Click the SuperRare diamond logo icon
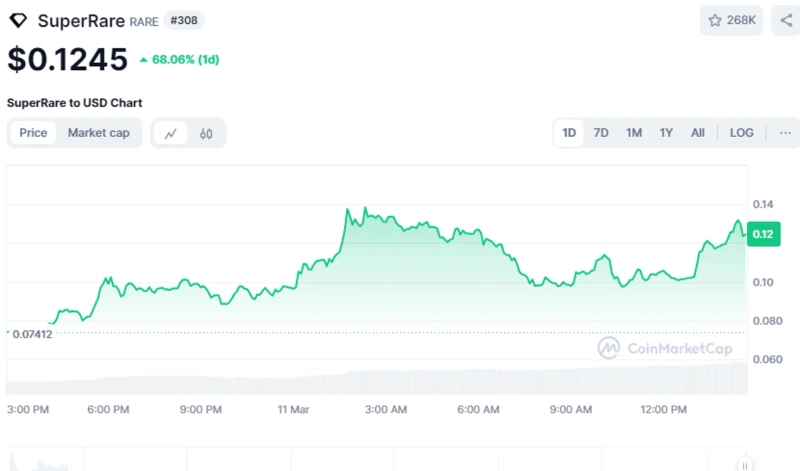The height and width of the screenshot is (471, 800). point(19,21)
